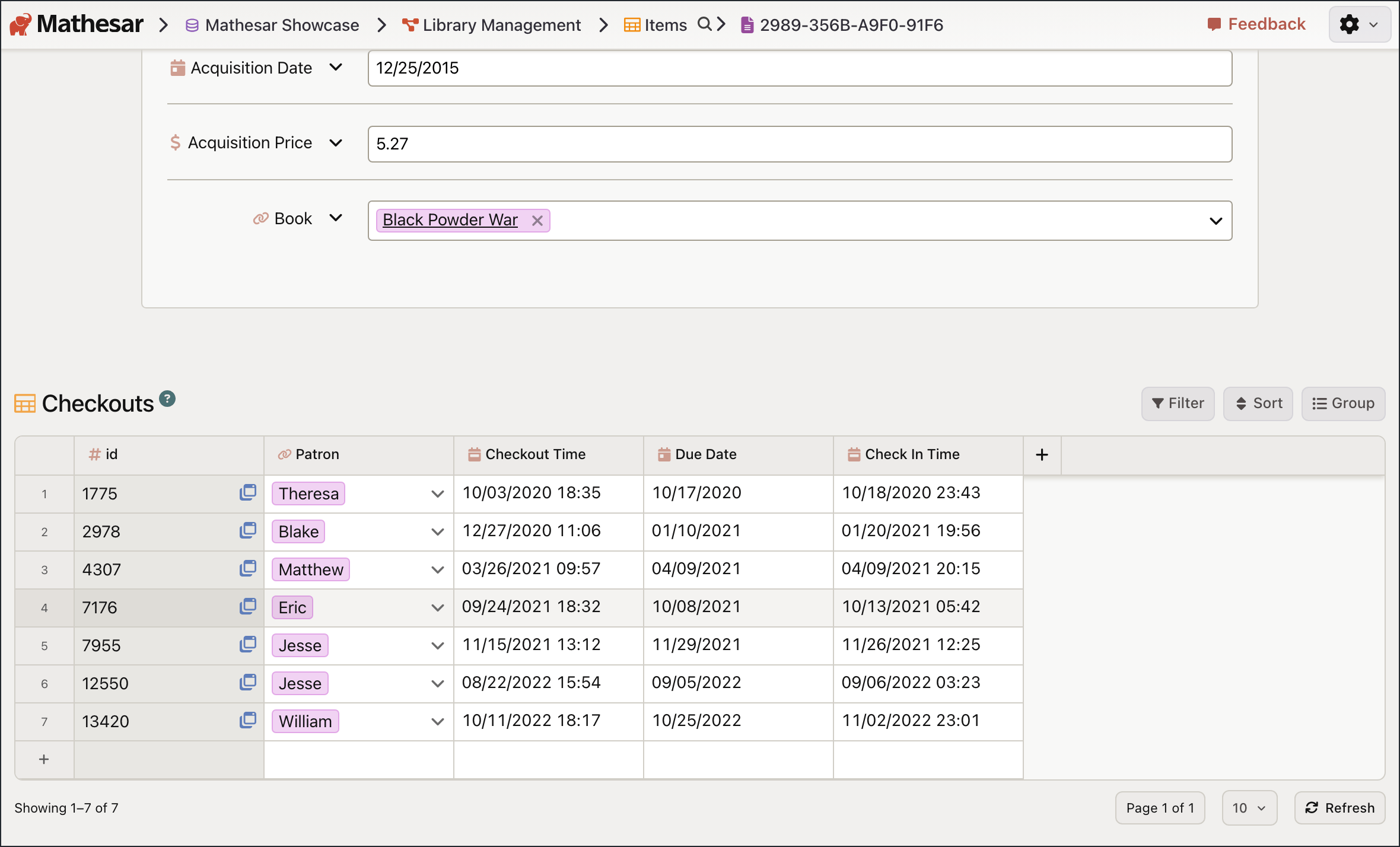Open record 13420 via its open-record icon
This screenshot has width=1400, height=847.
pyautogui.click(x=248, y=720)
